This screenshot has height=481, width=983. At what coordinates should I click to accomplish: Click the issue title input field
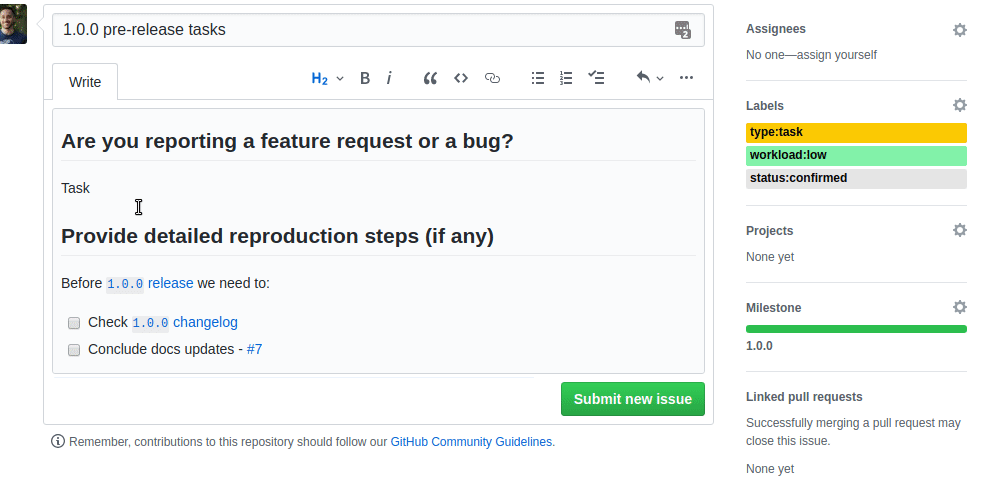(x=378, y=30)
